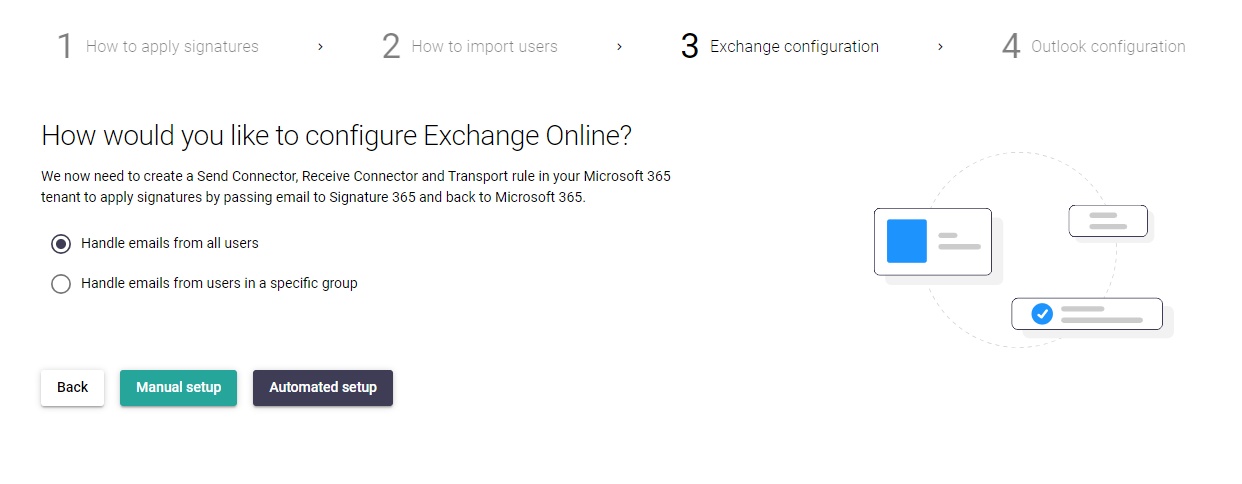Click chevron after 'How to apply signatures'
1242x484 pixels.
320,47
